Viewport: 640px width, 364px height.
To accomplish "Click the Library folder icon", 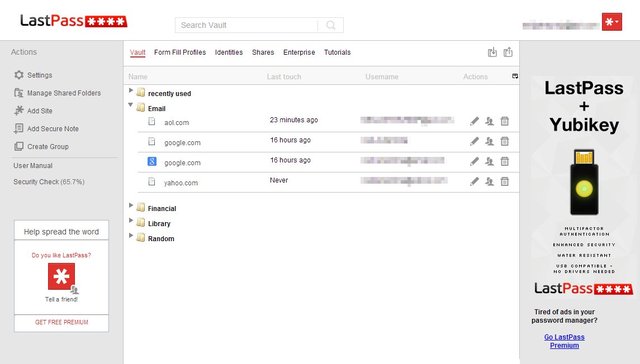I will click(141, 223).
